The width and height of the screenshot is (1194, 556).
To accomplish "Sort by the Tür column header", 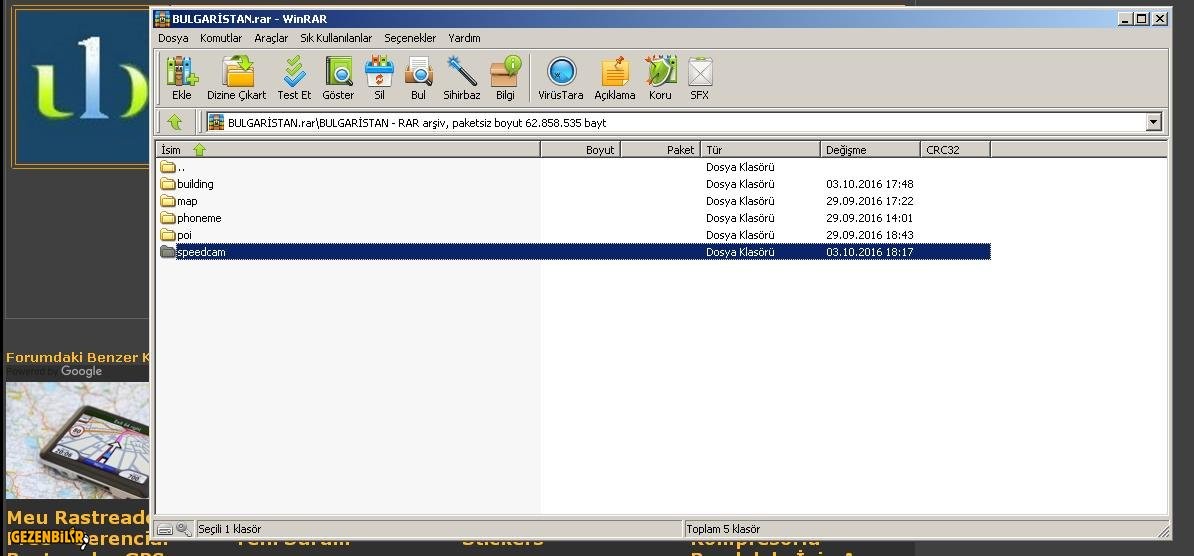I will [760, 150].
